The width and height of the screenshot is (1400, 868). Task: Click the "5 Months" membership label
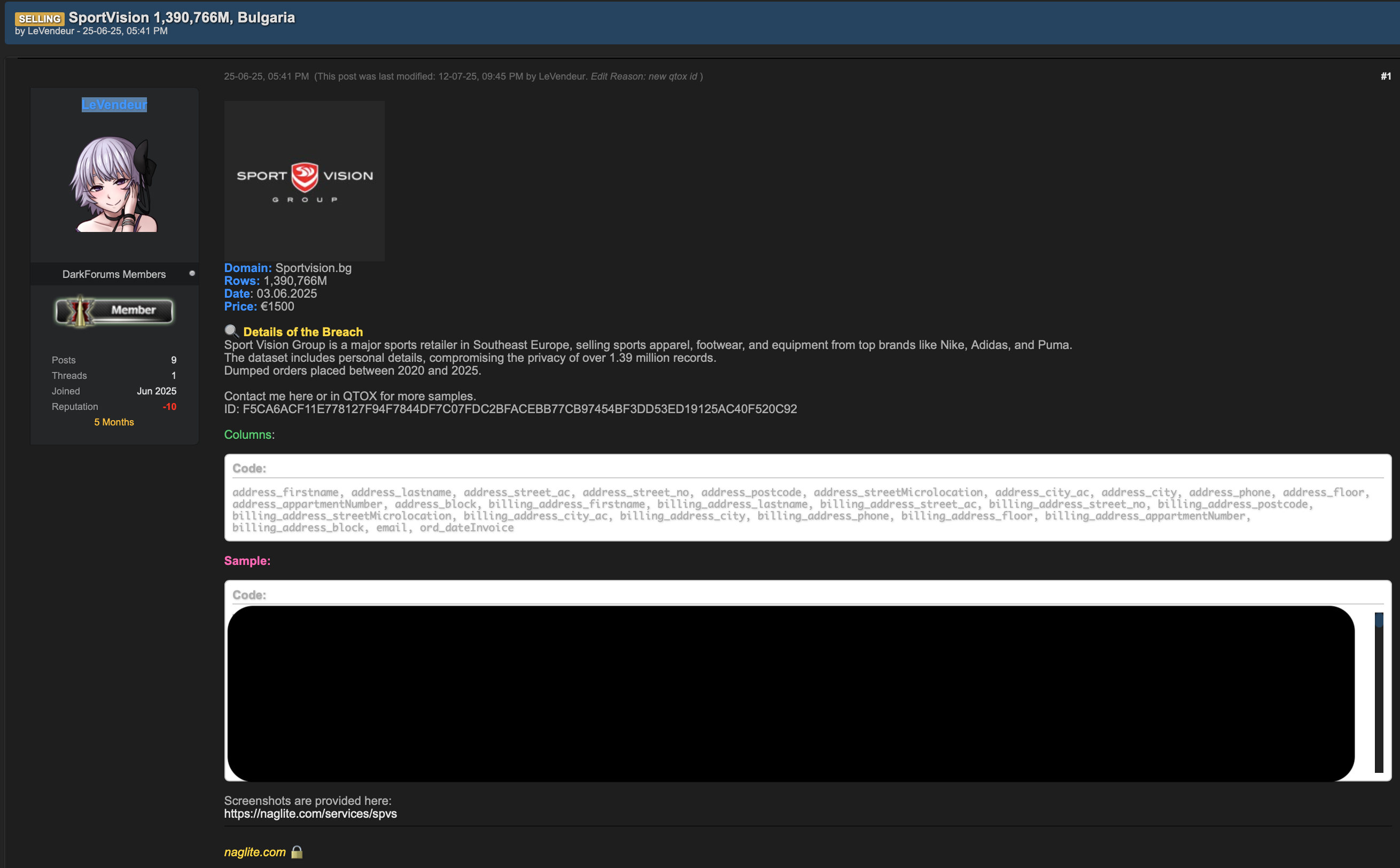pos(114,422)
